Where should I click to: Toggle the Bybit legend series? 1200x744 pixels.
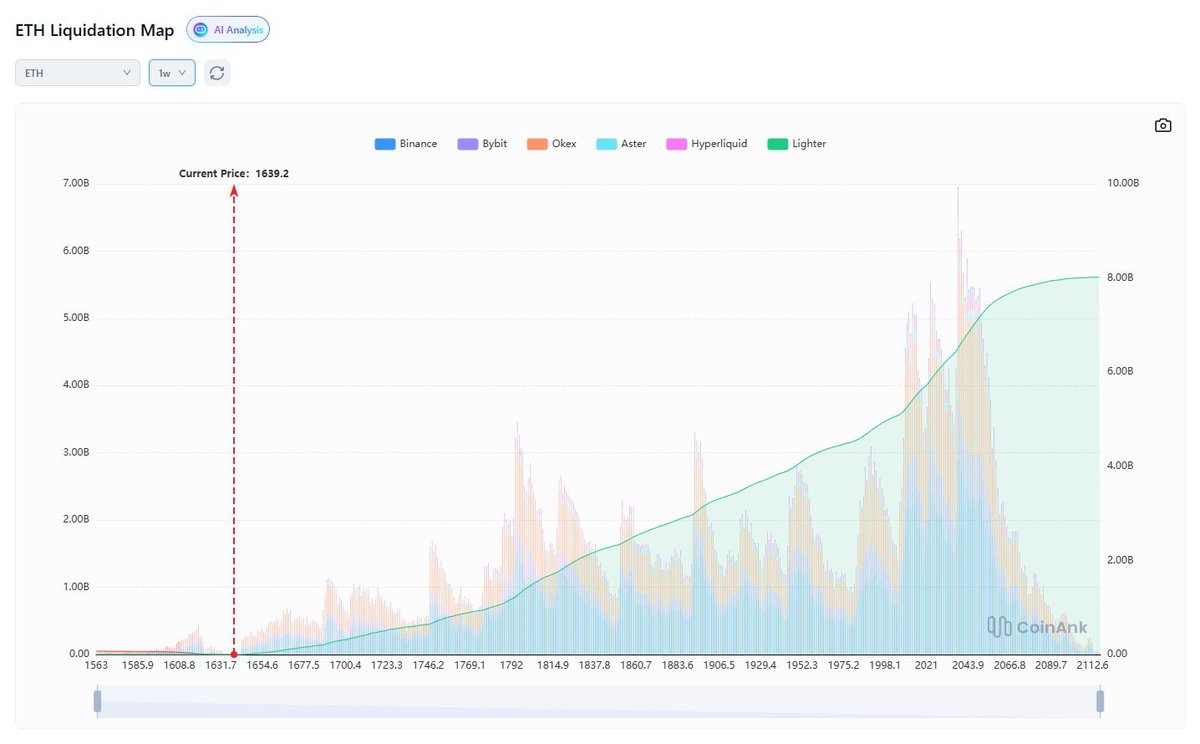482,144
